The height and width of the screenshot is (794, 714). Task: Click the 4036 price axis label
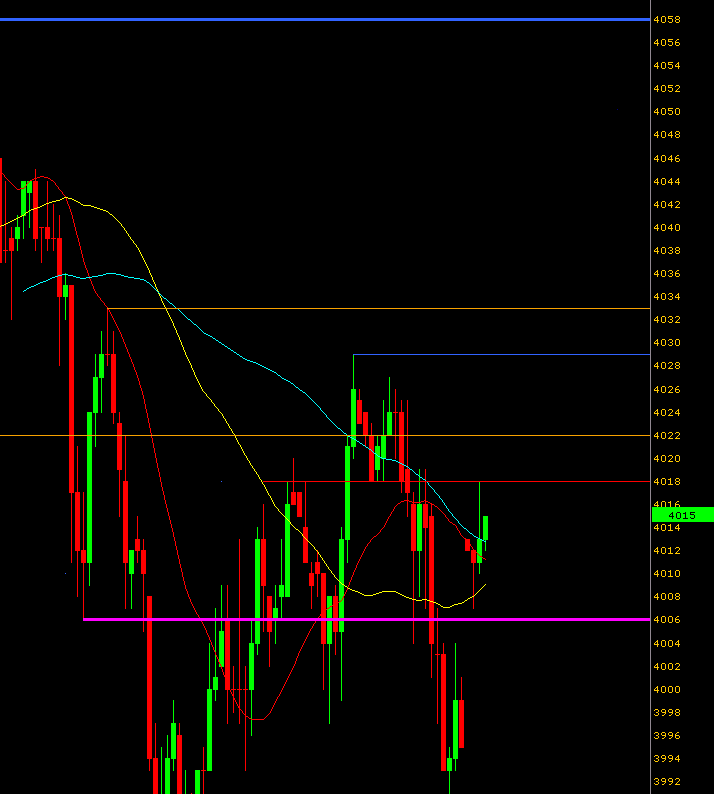coord(667,273)
